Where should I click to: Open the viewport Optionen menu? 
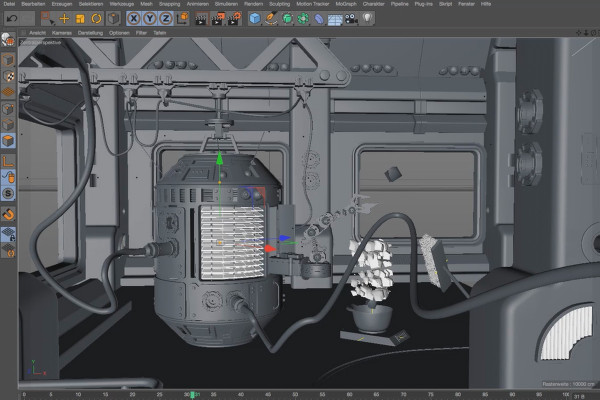(x=119, y=33)
